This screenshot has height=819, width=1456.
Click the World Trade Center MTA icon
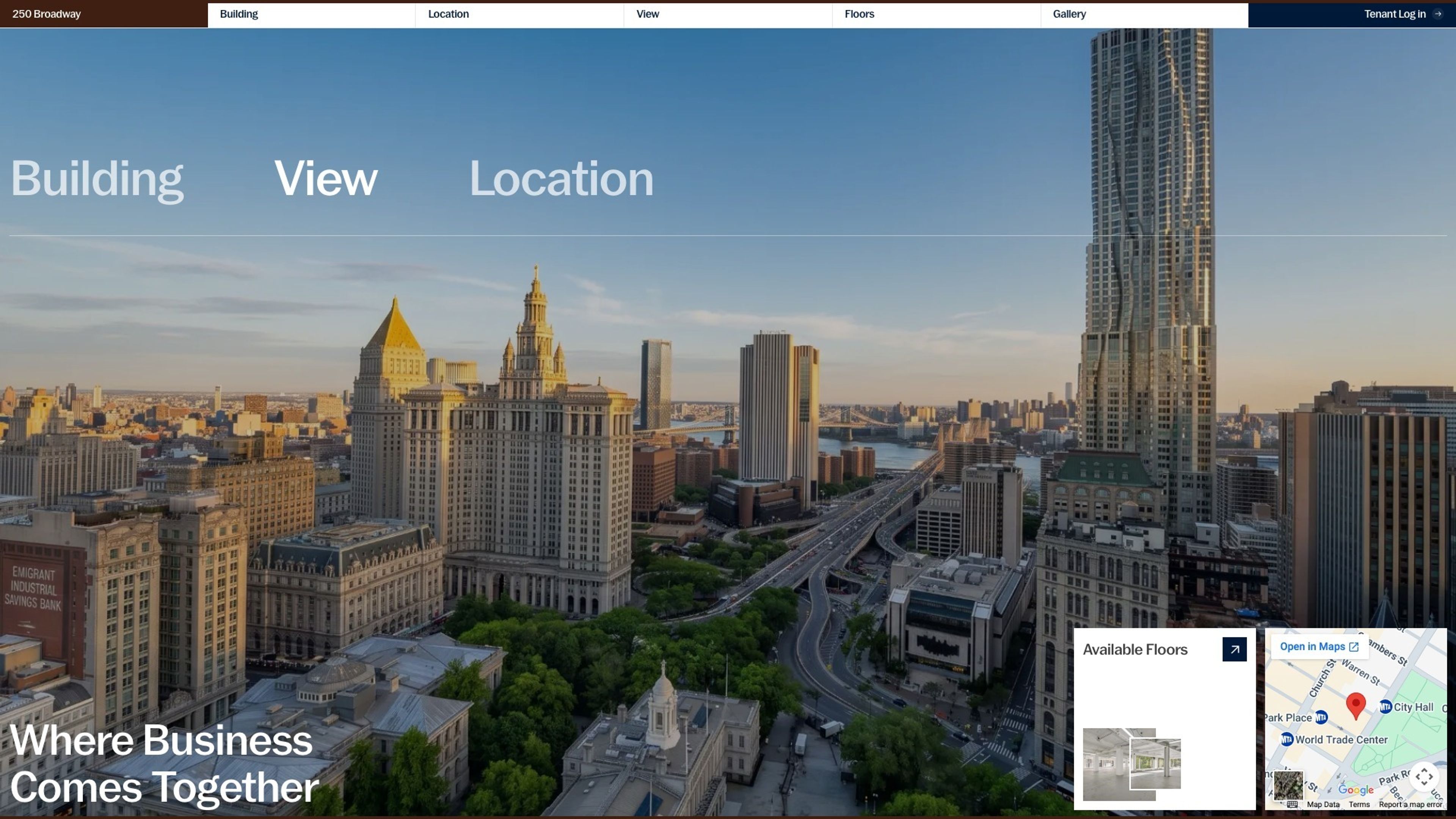[x=1287, y=739]
